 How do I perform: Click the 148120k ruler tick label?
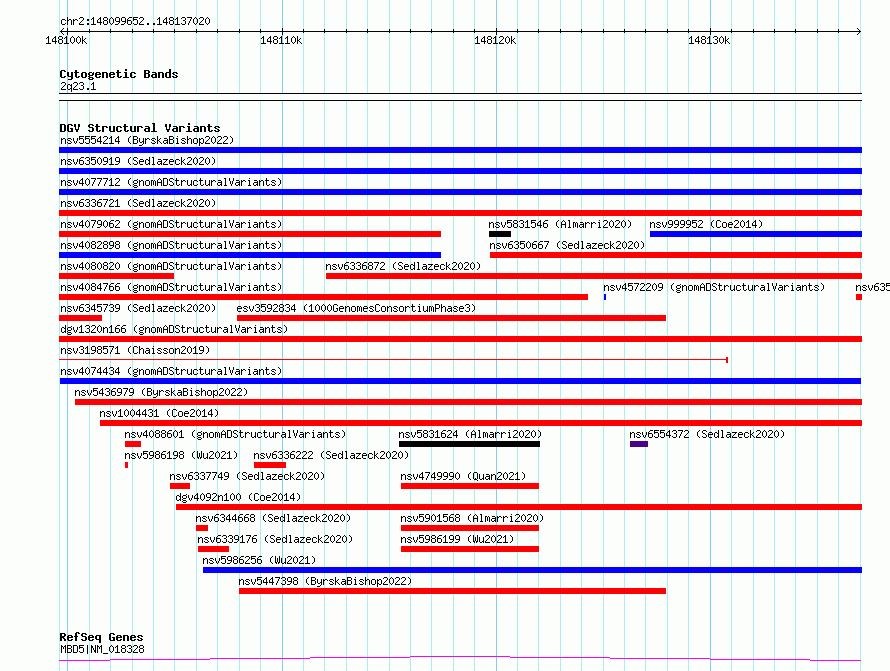point(495,40)
